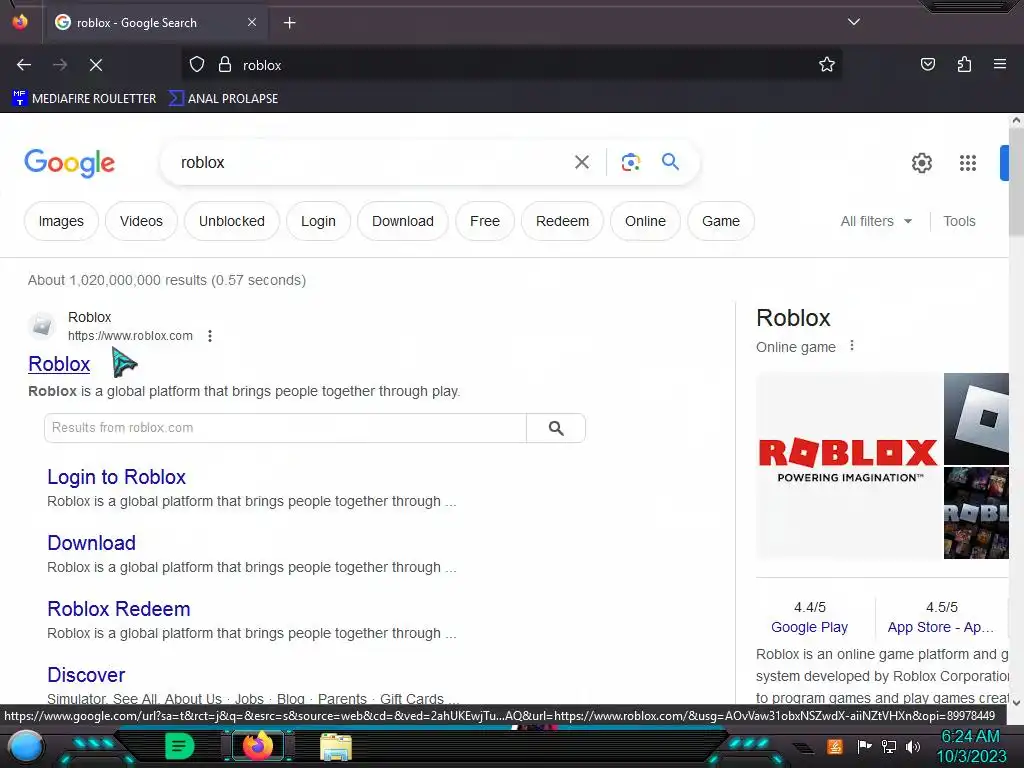This screenshot has width=1024, height=768.
Task: Open more options beside Online game
Action: coord(852,345)
